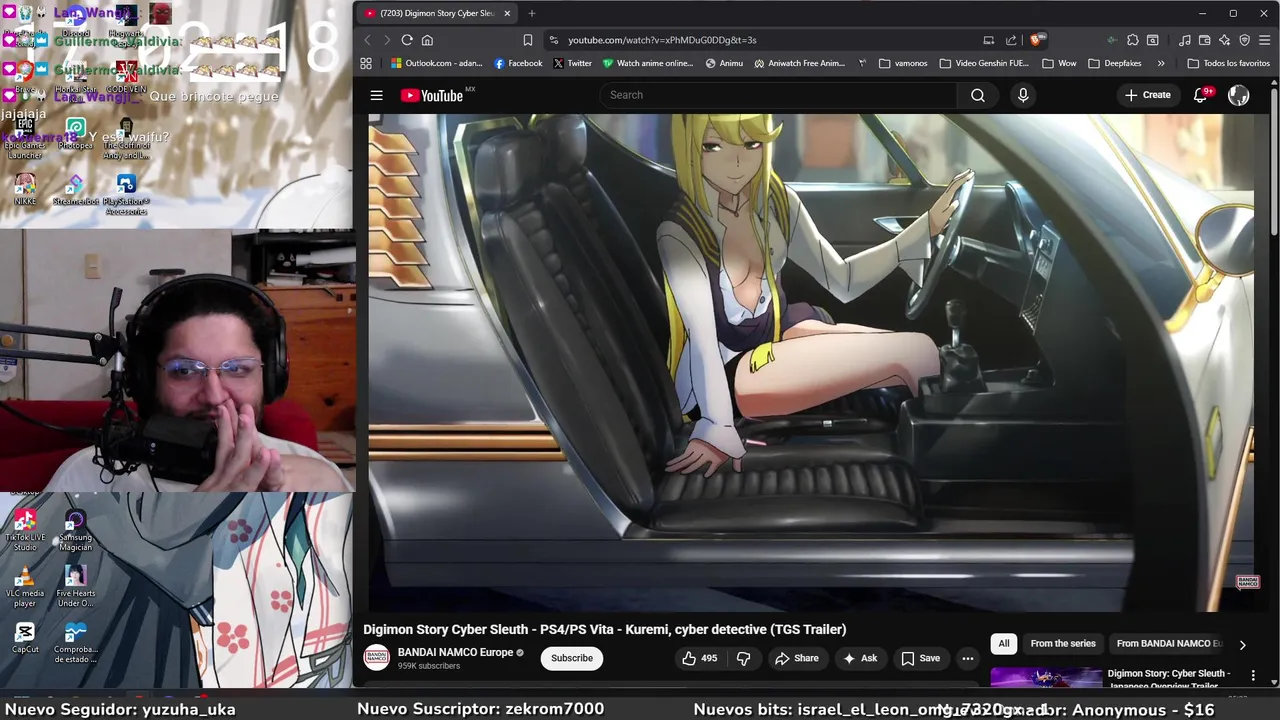1280x720 pixels.
Task: Open the Brave wallet icon in toolbar
Action: [x=1205, y=40]
